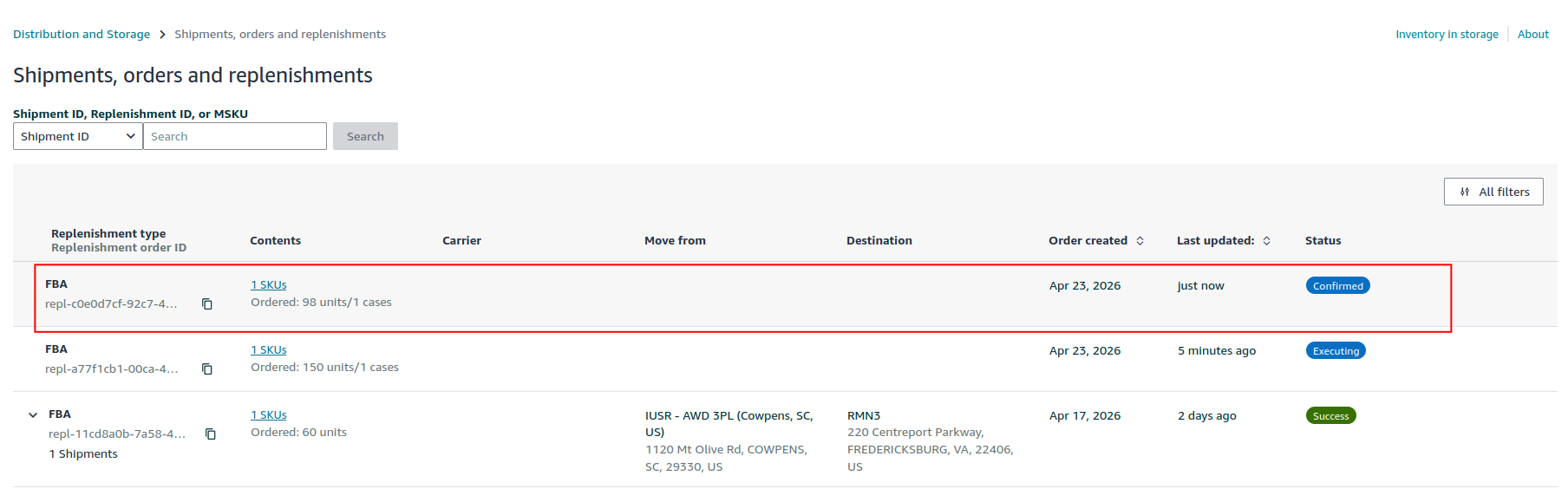The height and width of the screenshot is (489, 1568).
Task: Click the Executing status badge
Action: tap(1336, 351)
